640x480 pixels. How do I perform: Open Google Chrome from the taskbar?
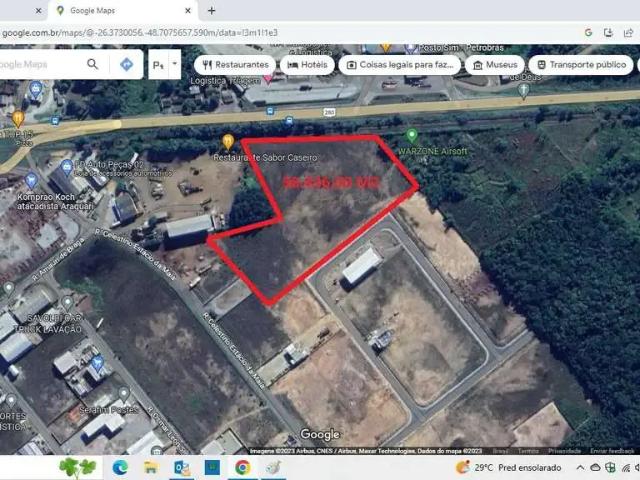(x=242, y=468)
